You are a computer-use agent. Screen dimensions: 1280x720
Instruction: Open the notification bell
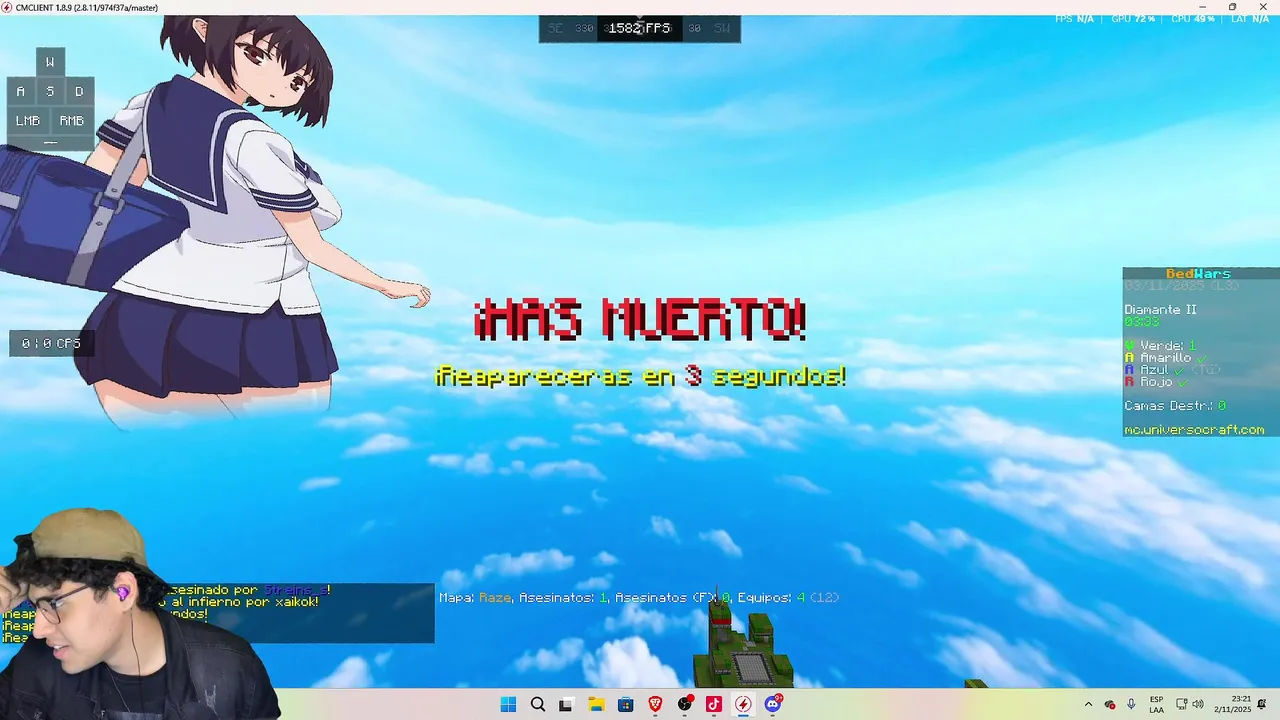(1263, 704)
